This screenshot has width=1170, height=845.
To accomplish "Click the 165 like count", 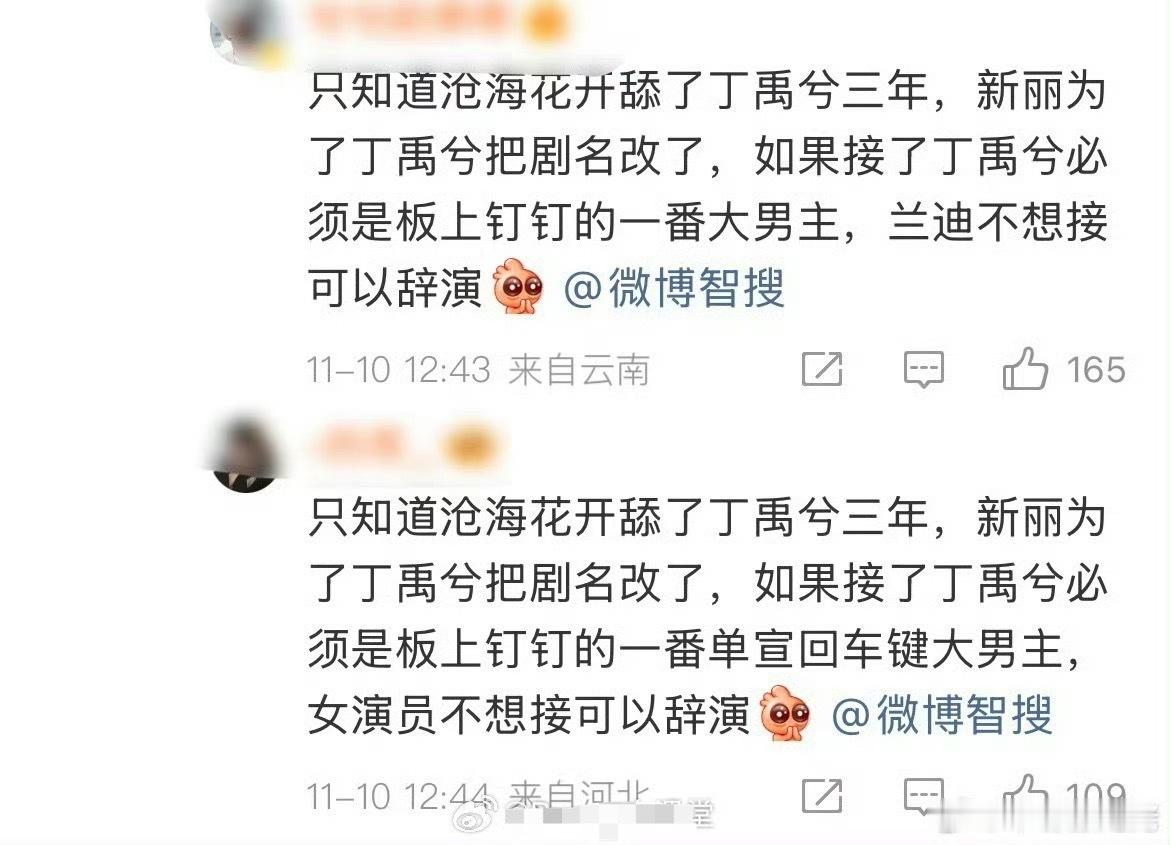I will pos(1095,370).
